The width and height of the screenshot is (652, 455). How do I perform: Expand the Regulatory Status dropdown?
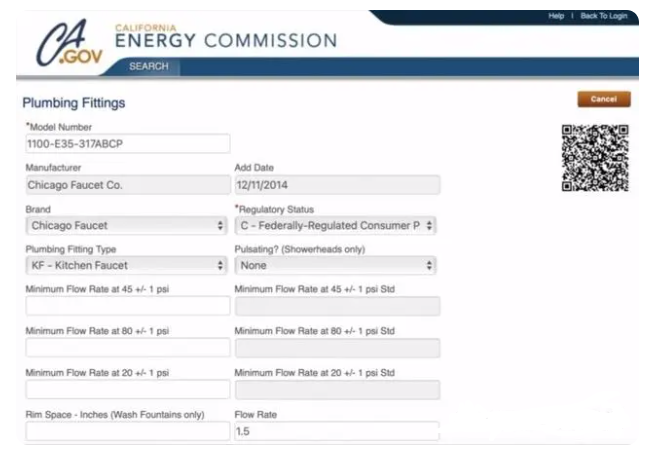point(335,225)
